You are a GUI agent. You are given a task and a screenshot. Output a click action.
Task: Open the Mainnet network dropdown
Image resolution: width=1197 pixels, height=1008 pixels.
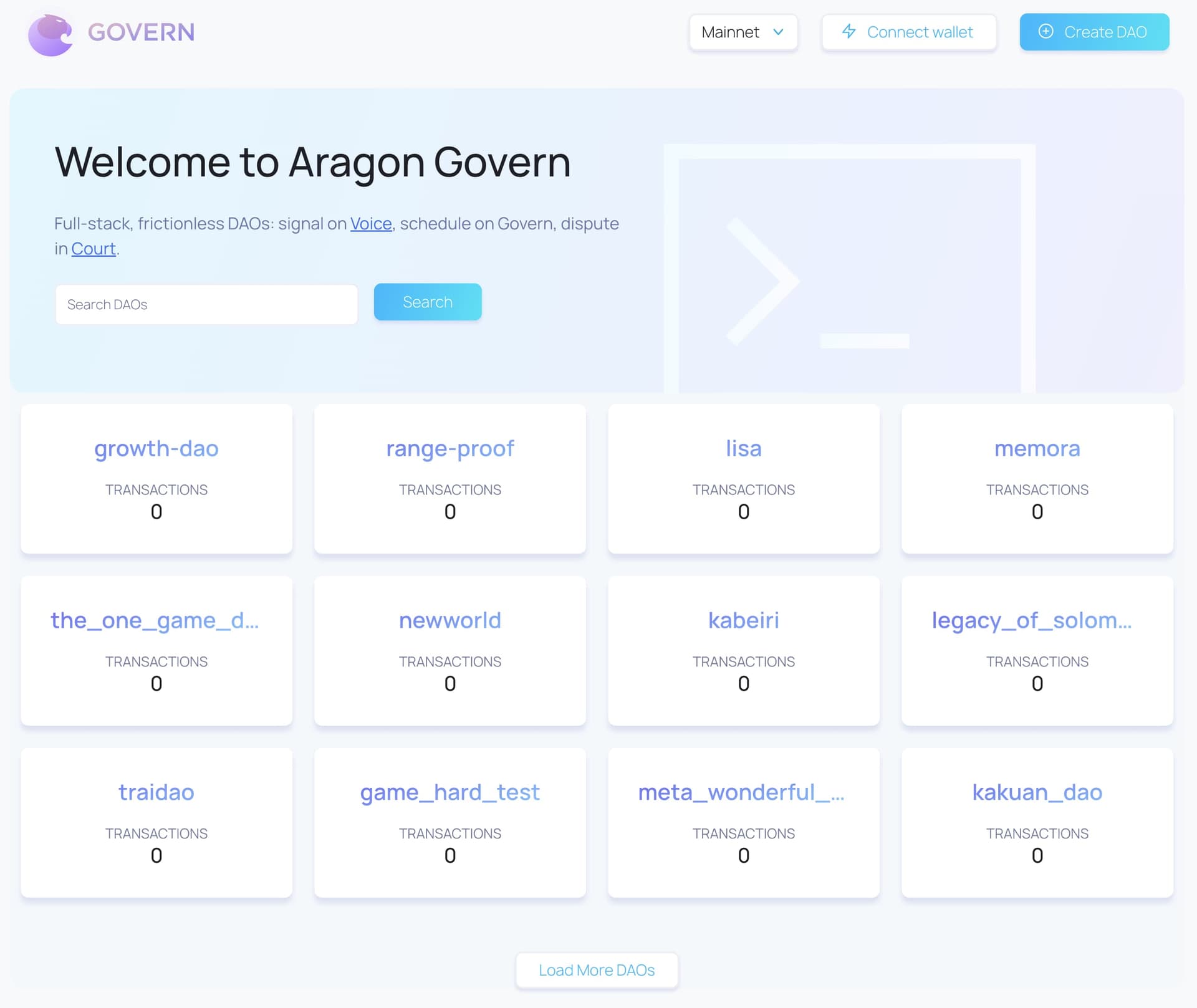coord(743,32)
